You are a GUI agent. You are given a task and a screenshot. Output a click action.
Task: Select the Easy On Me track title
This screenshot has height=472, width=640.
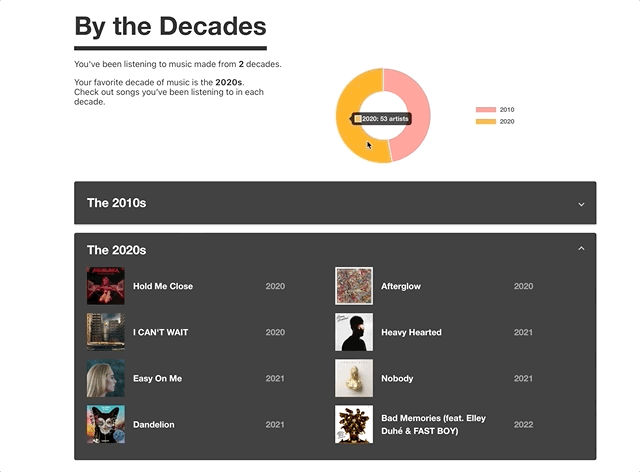tap(158, 378)
